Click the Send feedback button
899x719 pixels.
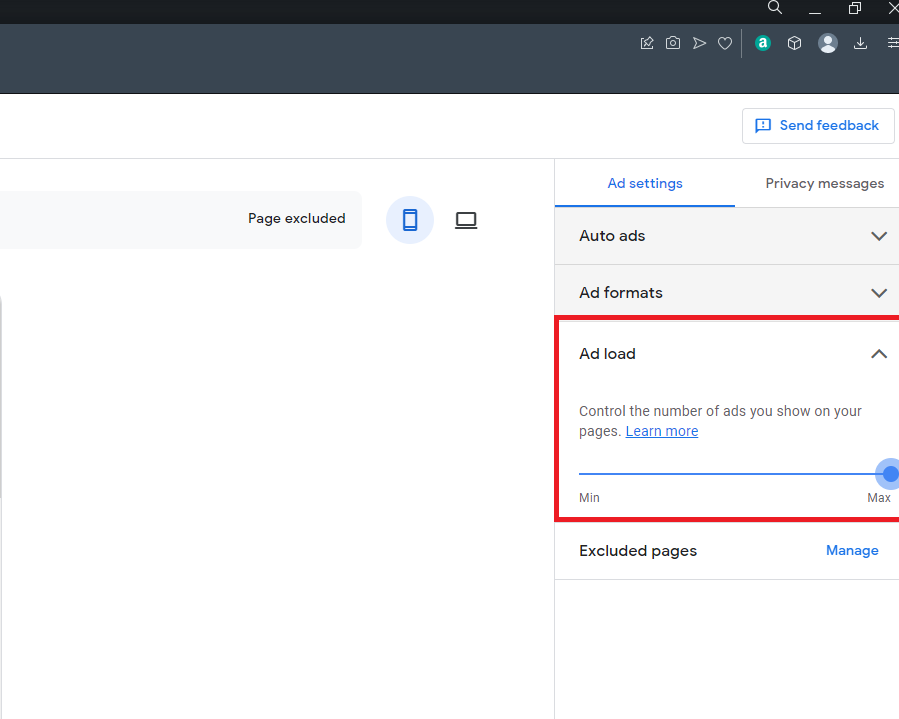click(818, 126)
